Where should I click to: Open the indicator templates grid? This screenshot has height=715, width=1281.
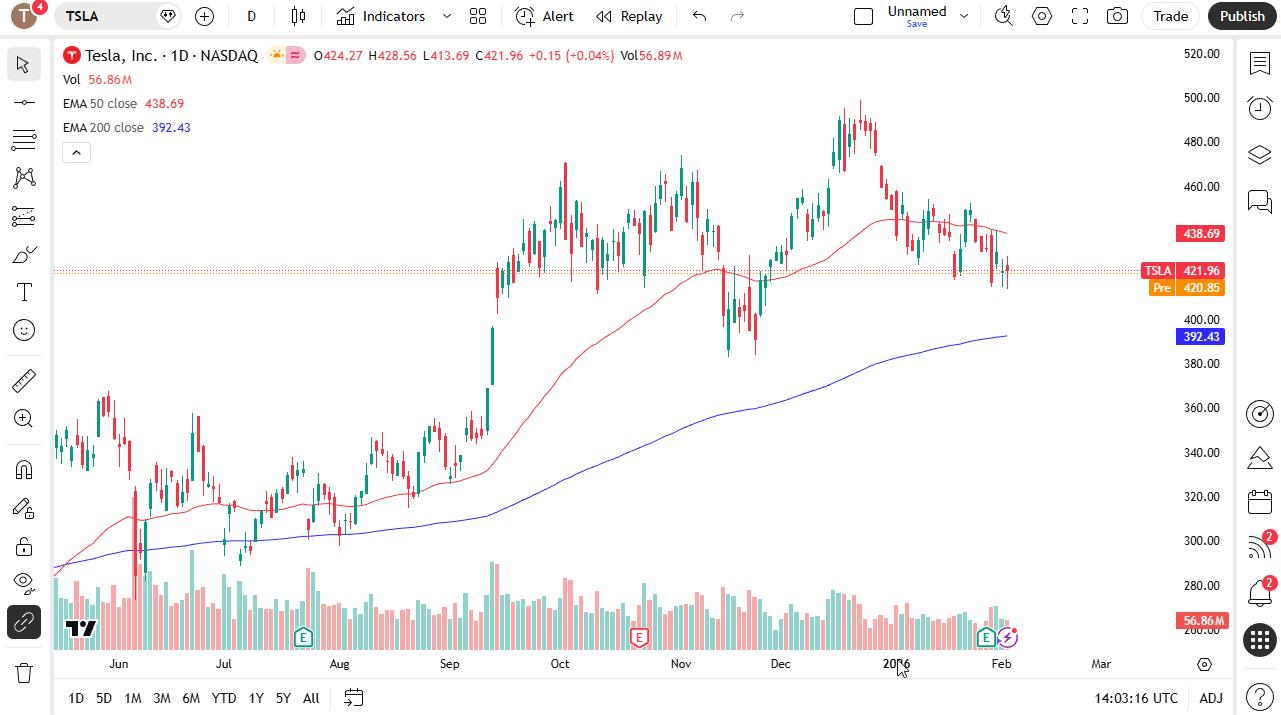477,16
